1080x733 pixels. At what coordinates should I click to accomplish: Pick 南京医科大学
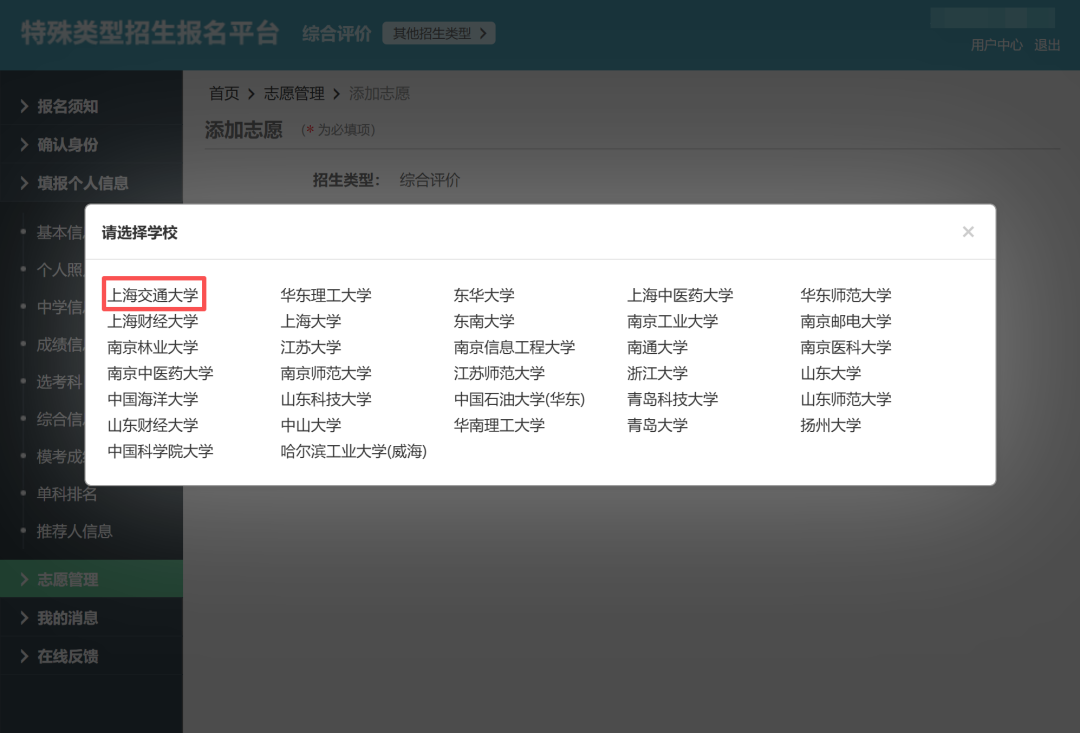[x=846, y=347]
